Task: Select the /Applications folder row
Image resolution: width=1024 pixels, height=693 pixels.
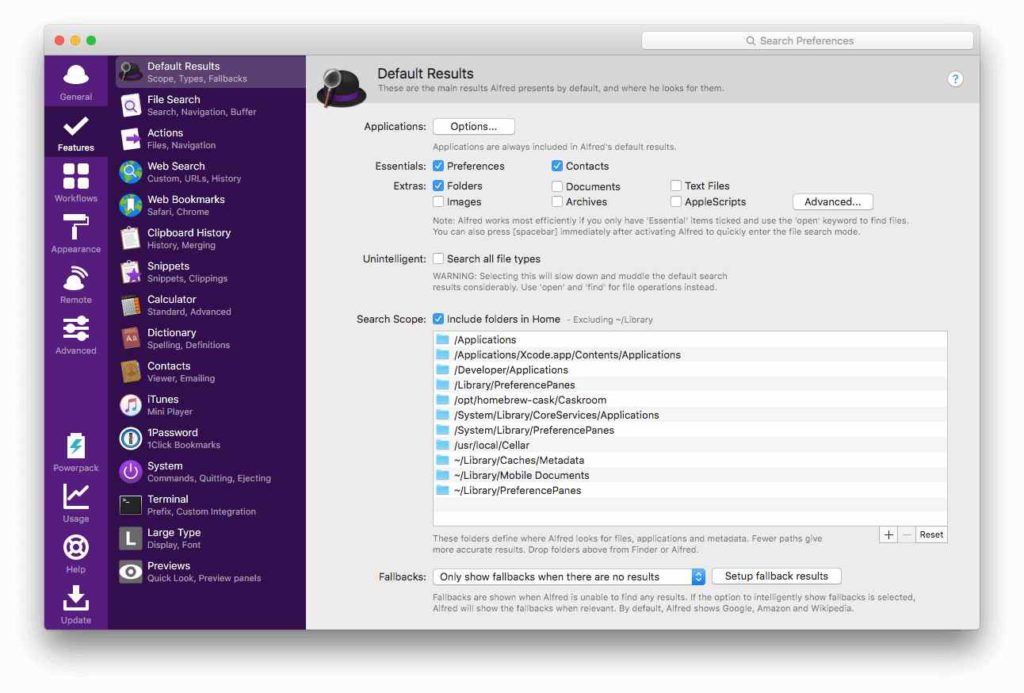Action: (690, 340)
